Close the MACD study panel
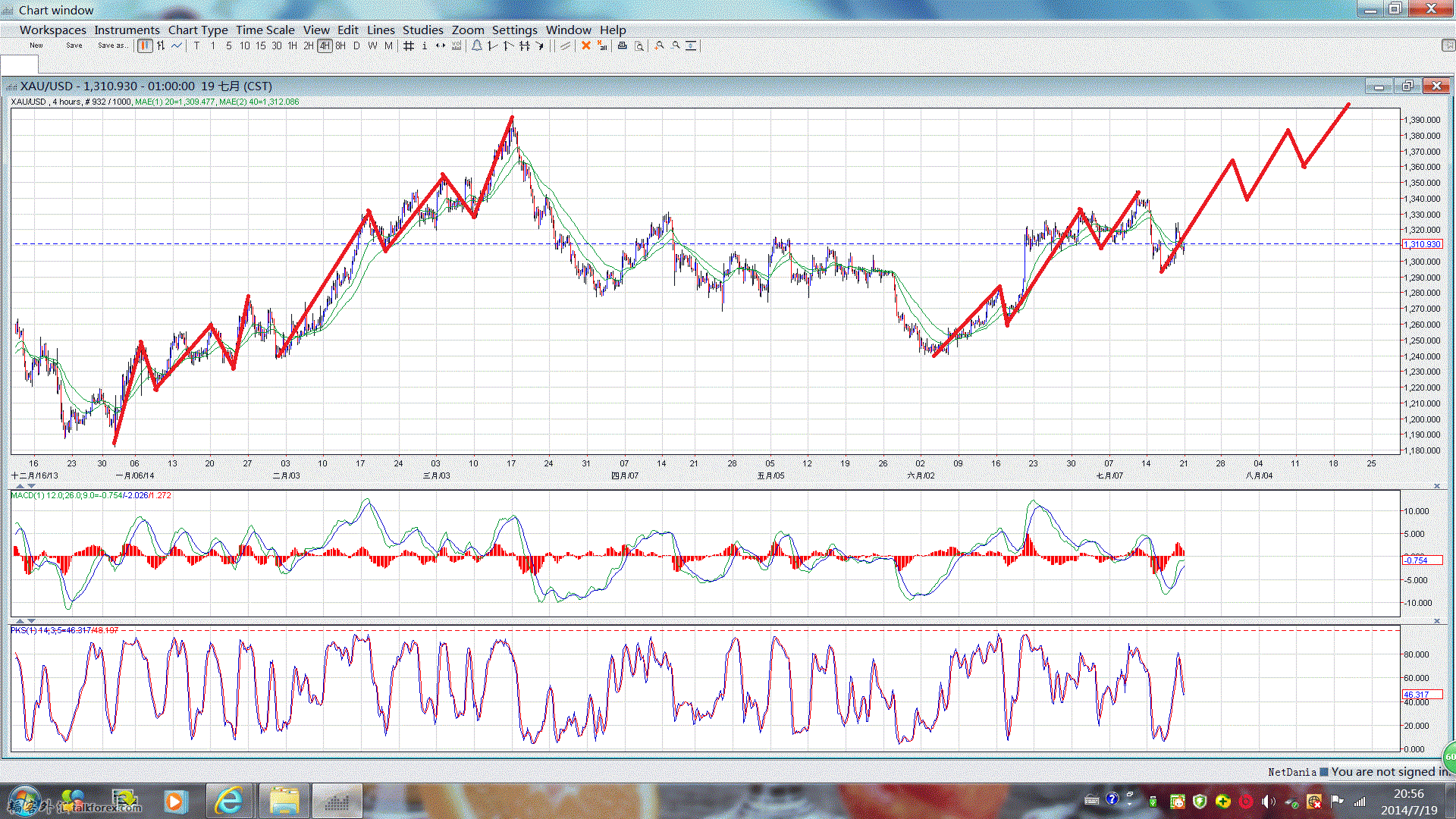 (x=1436, y=485)
